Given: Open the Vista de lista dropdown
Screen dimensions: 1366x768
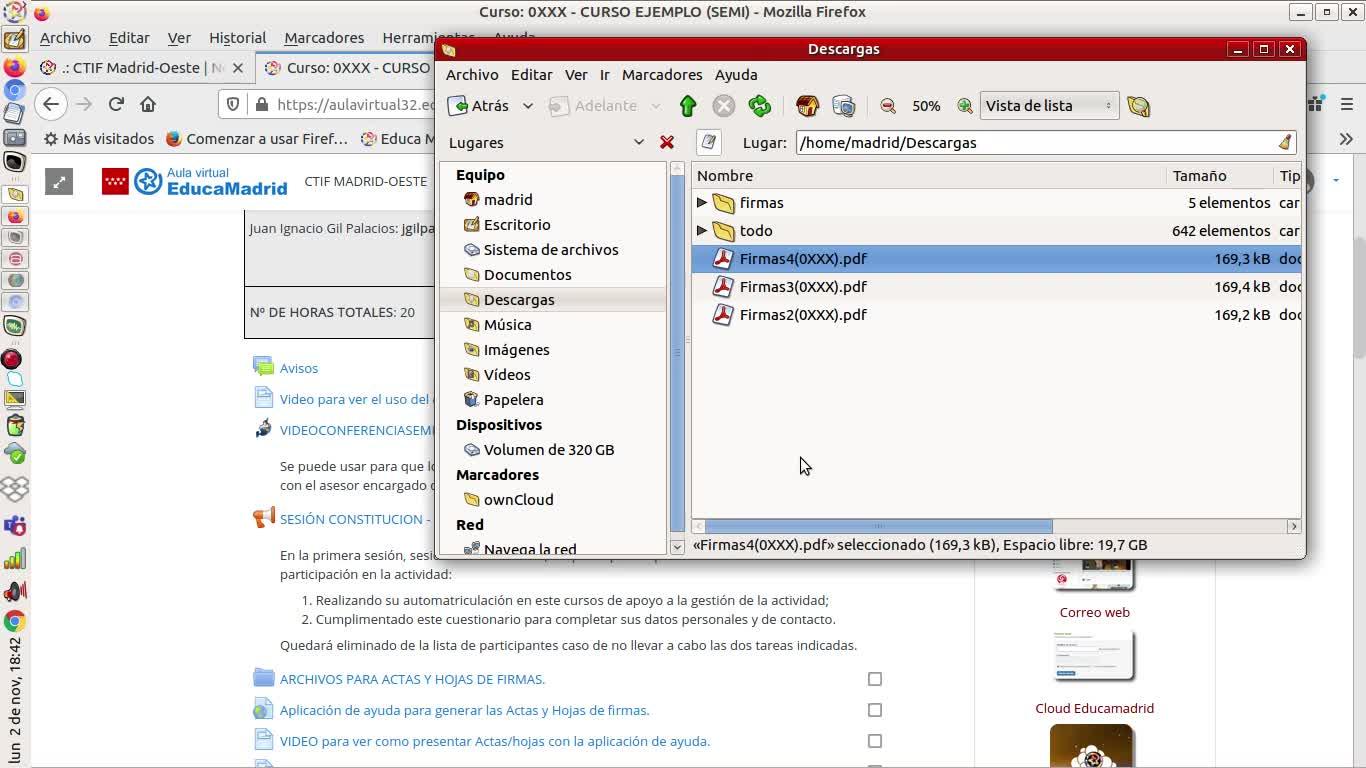Looking at the screenshot, I should (x=1048, y=106).
